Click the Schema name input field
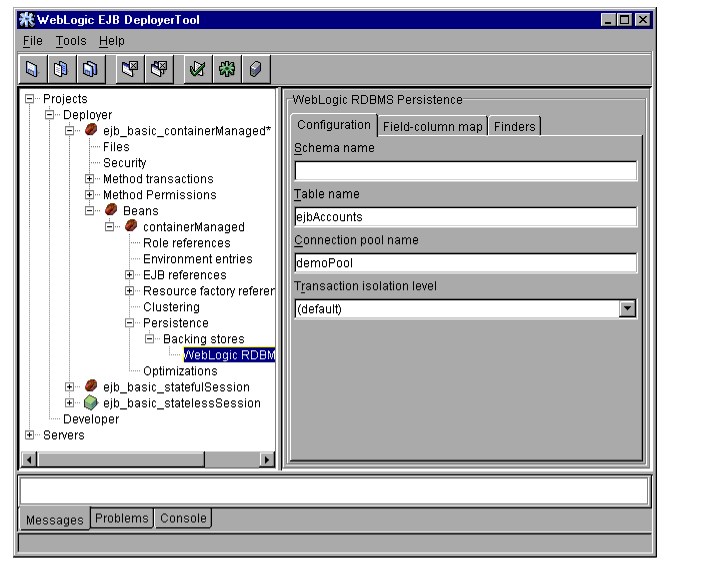This screenshot has width=713, height=573. click(x=466, y=171)
